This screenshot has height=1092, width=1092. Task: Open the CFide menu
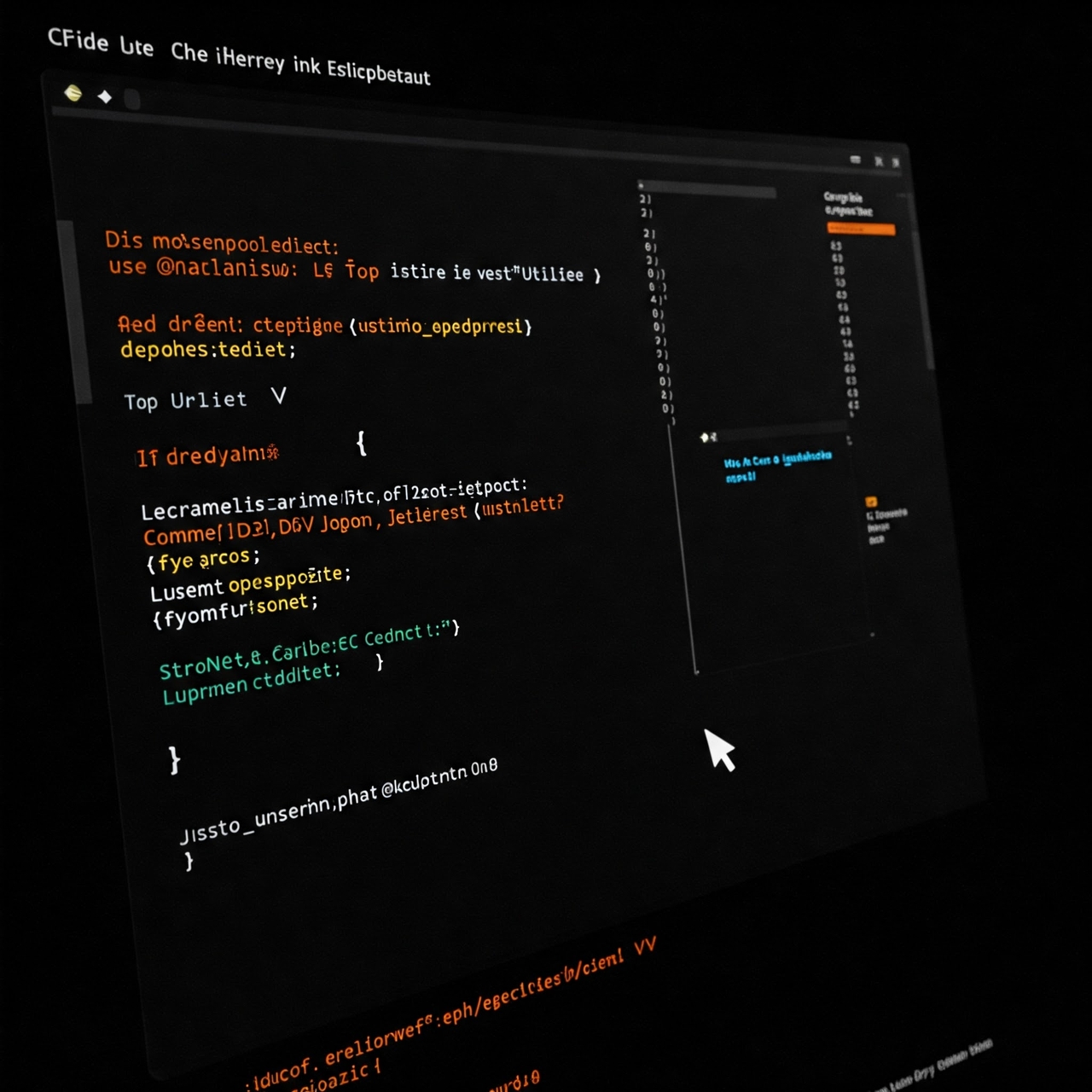(78, 40)
